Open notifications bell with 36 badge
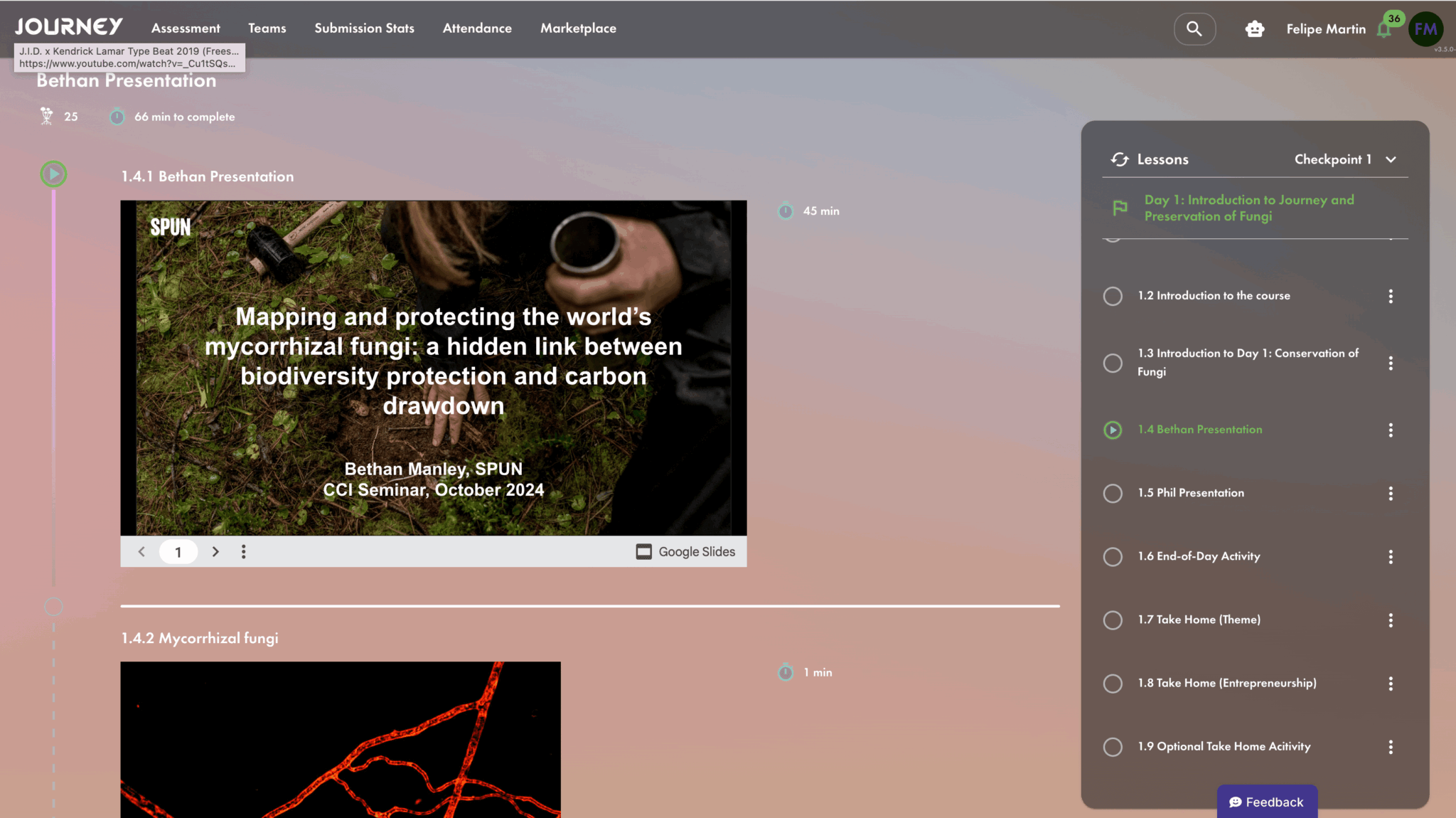 pyautogui.click(x=1384, y=29)
